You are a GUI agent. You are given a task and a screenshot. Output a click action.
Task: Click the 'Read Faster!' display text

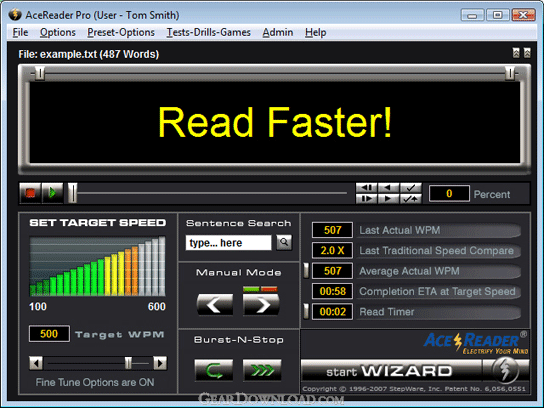[x=275, y=122]
